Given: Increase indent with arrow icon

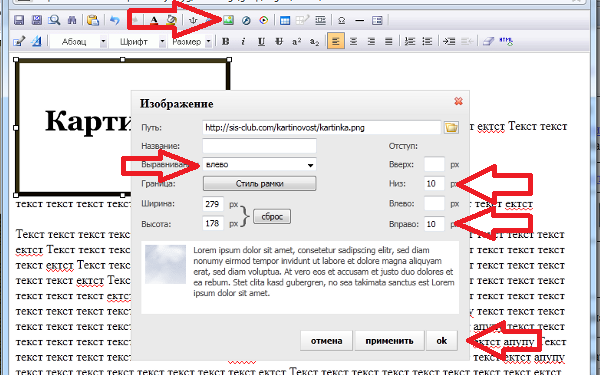Looking at the screenshot, I should 449,41.
